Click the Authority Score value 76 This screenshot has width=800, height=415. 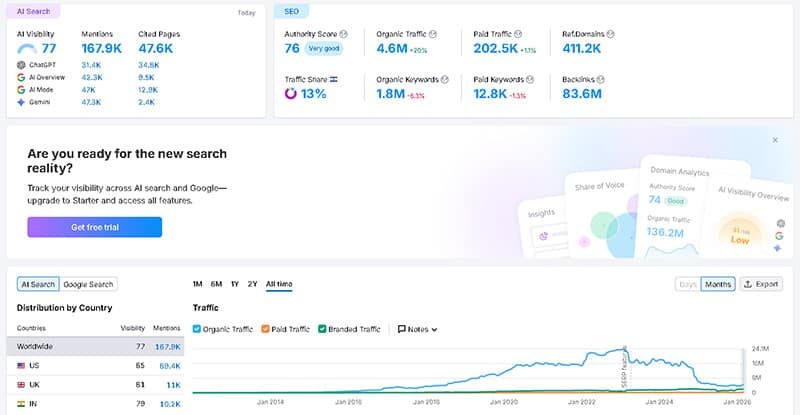(292, 48)
